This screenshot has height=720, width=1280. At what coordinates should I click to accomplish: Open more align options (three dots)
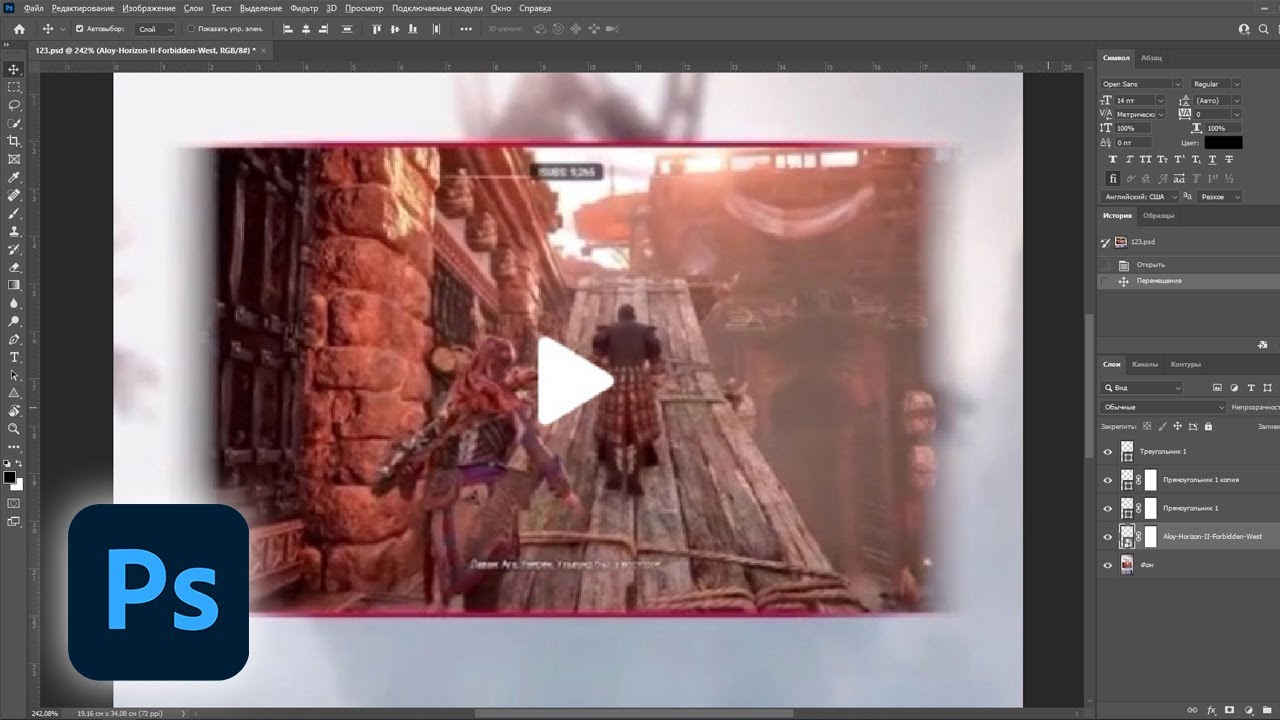(466, 29)
